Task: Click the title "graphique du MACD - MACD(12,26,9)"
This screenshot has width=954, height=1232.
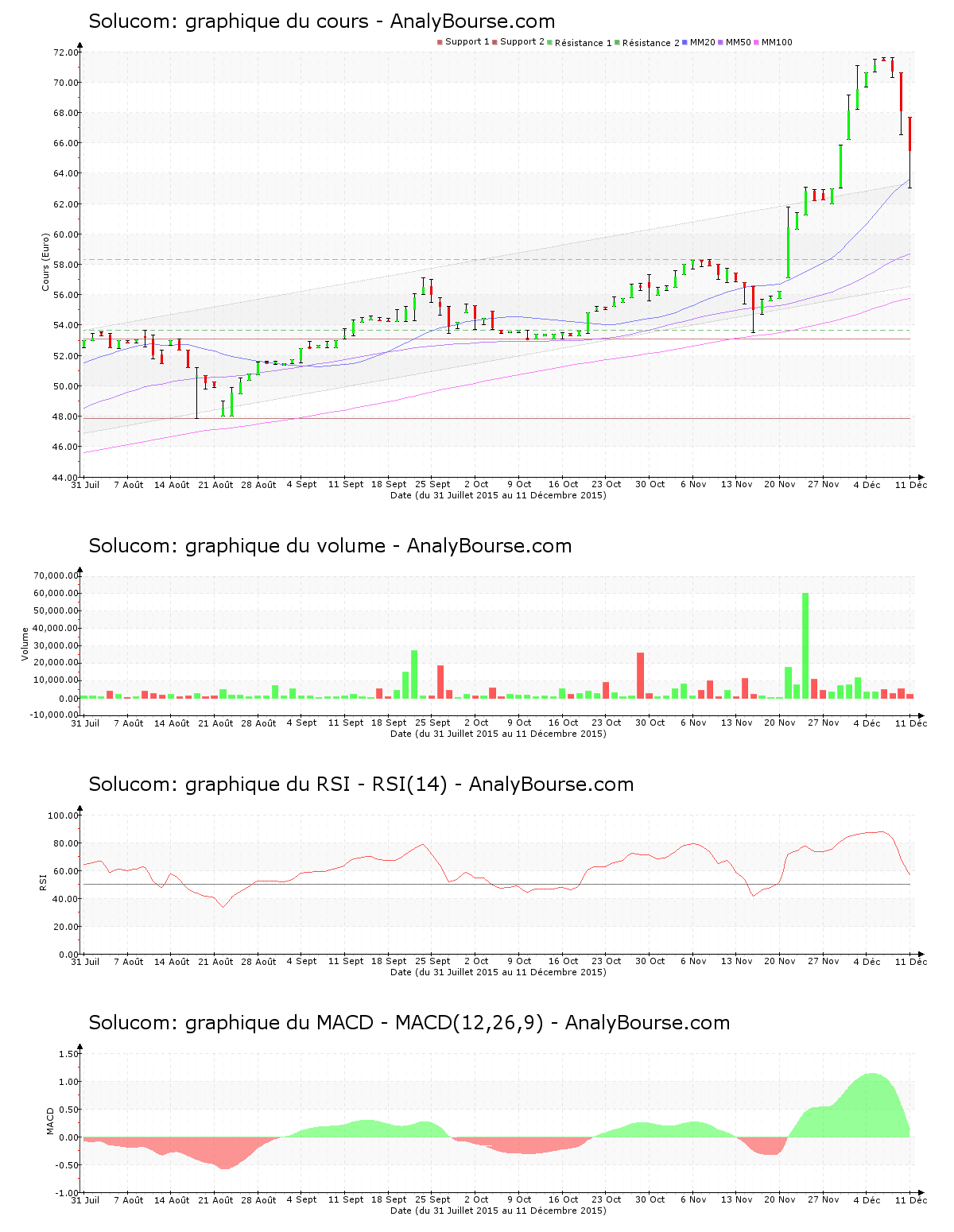Action: [364, 1023]
